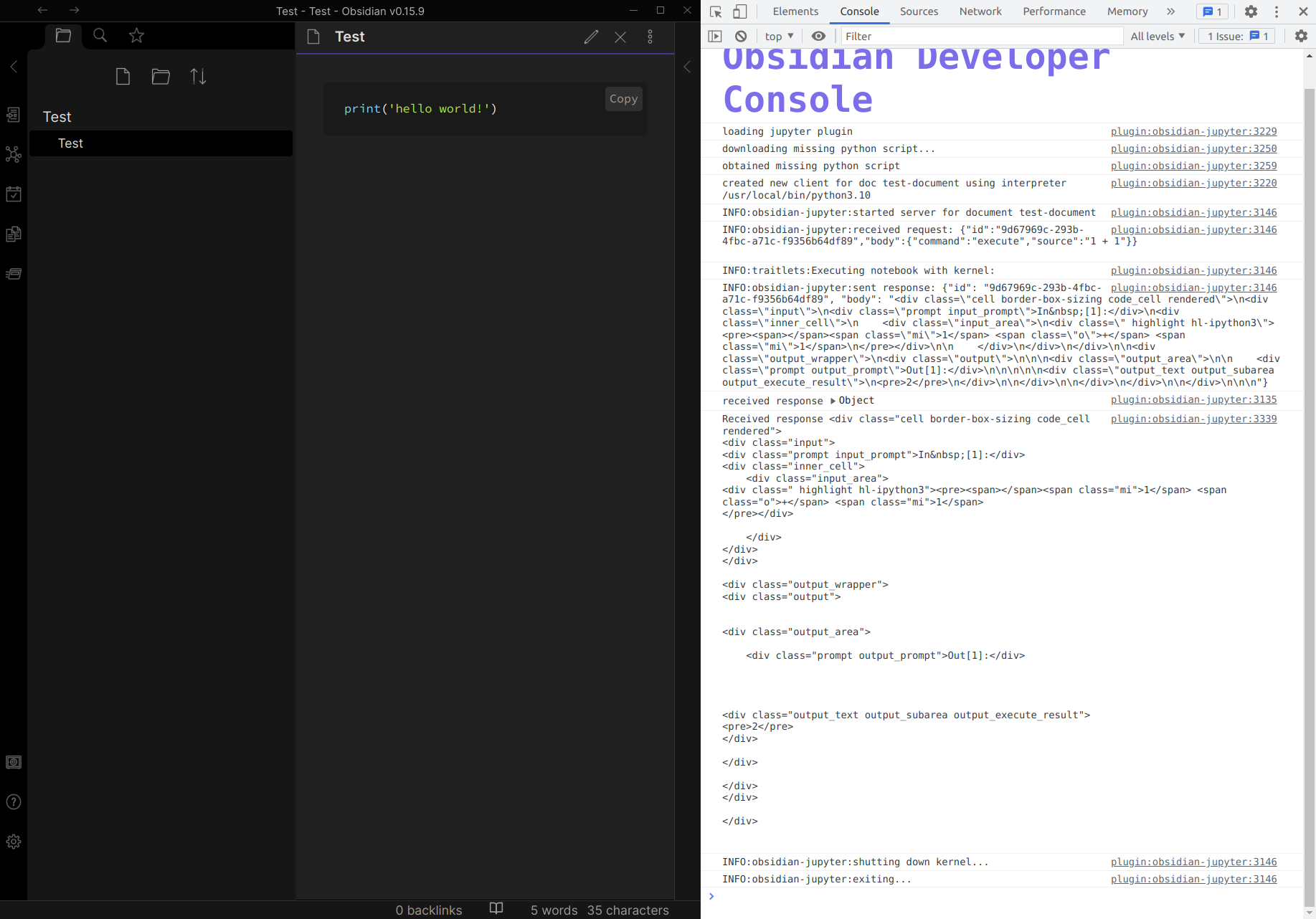Open the plugin:obsidian-jupyter:3229 source link
Screen dimensions: 1316x919
[x=1193, y=131]
